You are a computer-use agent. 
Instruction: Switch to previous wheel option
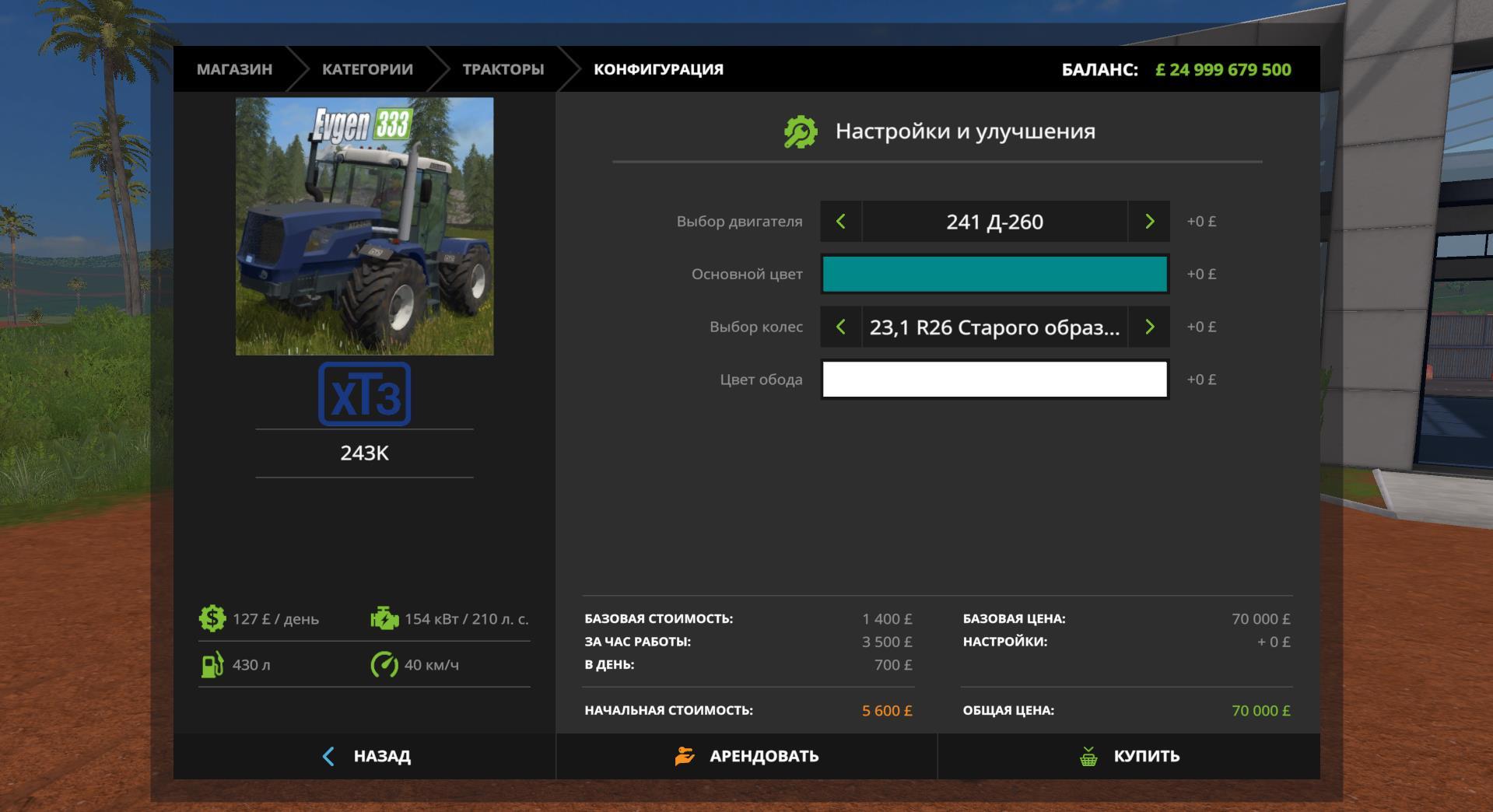tap(841, 327)
